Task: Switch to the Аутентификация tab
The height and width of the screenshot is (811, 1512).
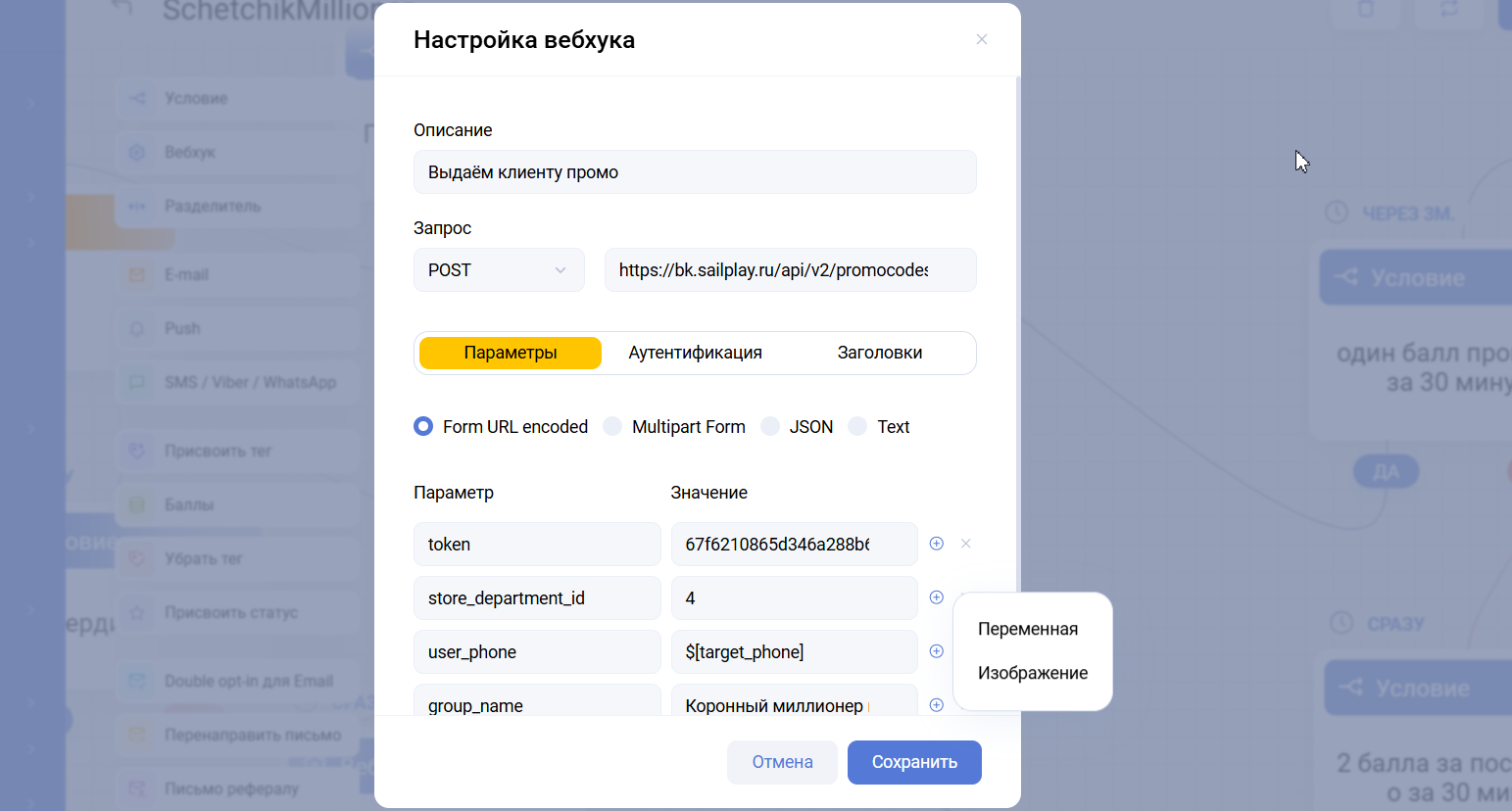Action: pyautogui.click(x=695, y=353)
